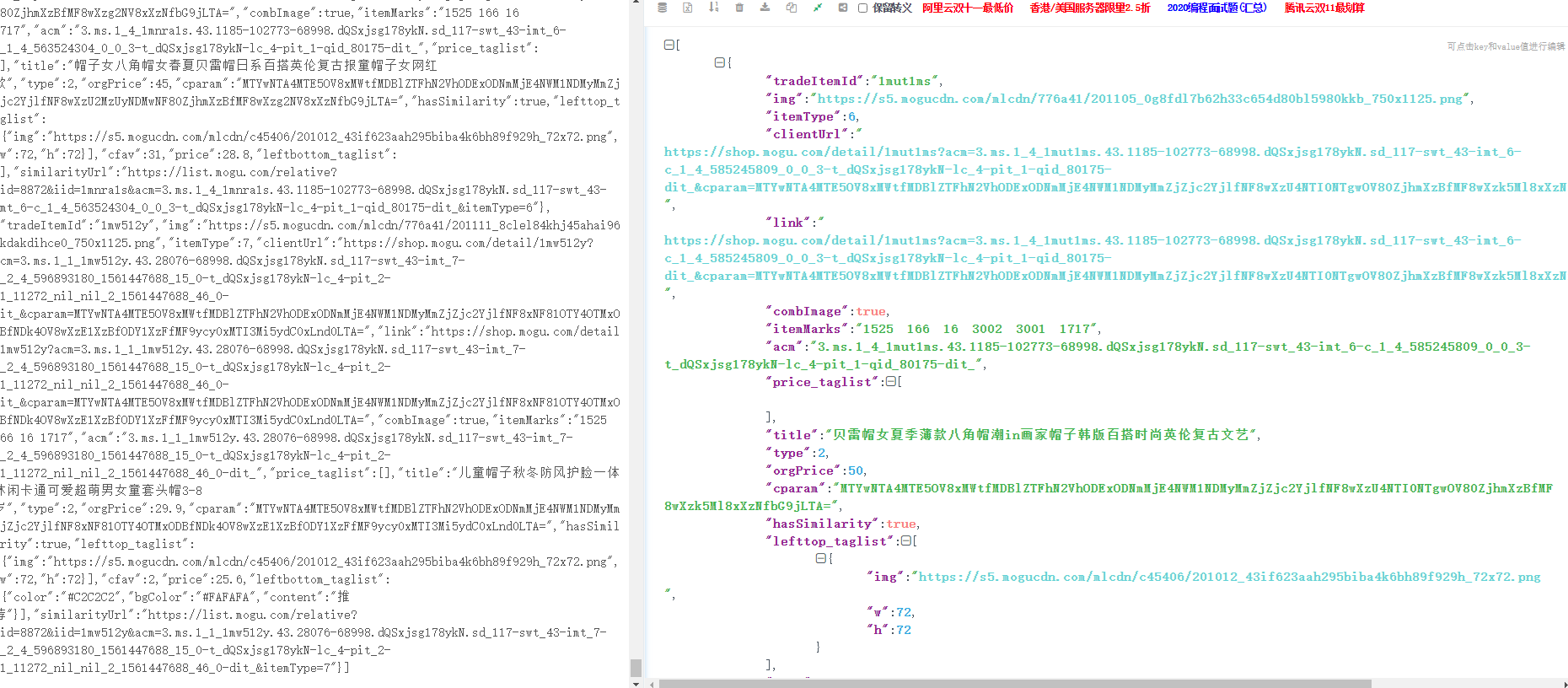This screenshot has width=1568, height=688.
Task: Click the left pane vertical scrollbar thumb
Action: (636, 668)
